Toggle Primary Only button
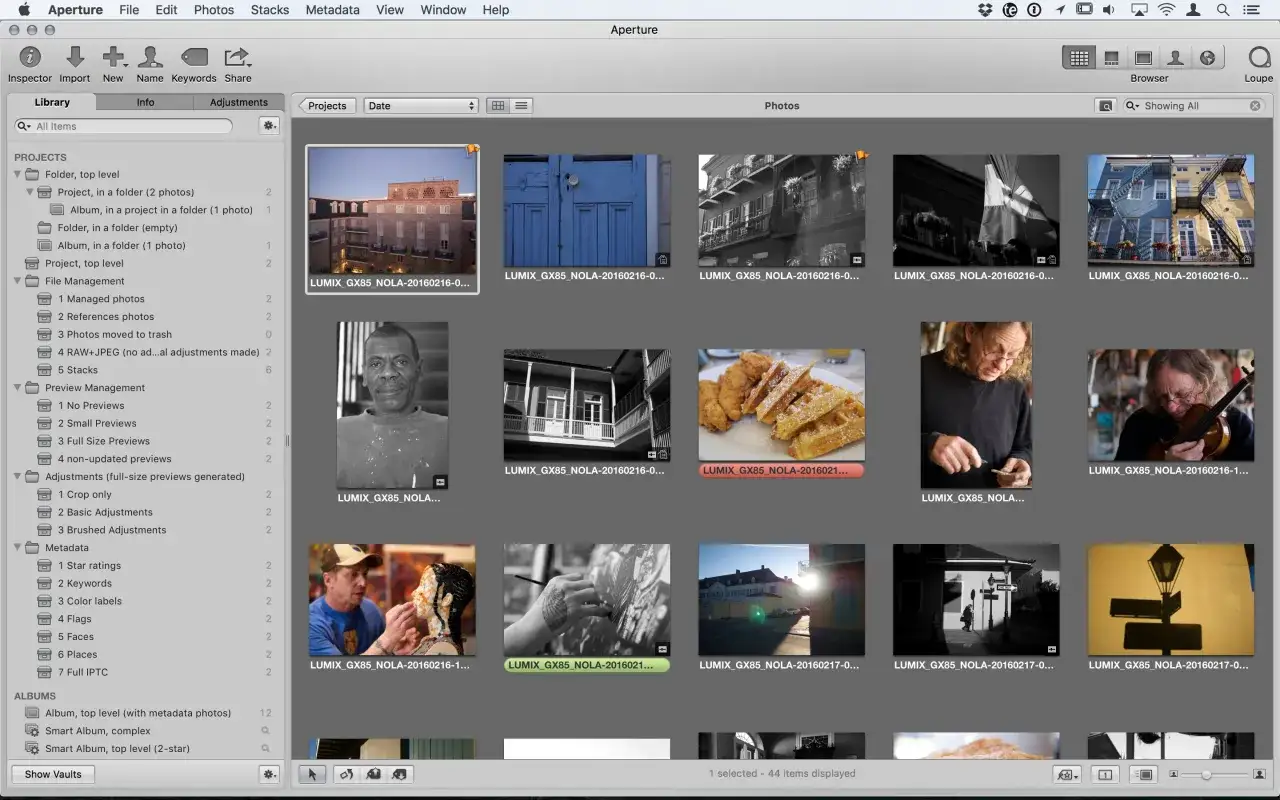 click(x=1105, y=774)
